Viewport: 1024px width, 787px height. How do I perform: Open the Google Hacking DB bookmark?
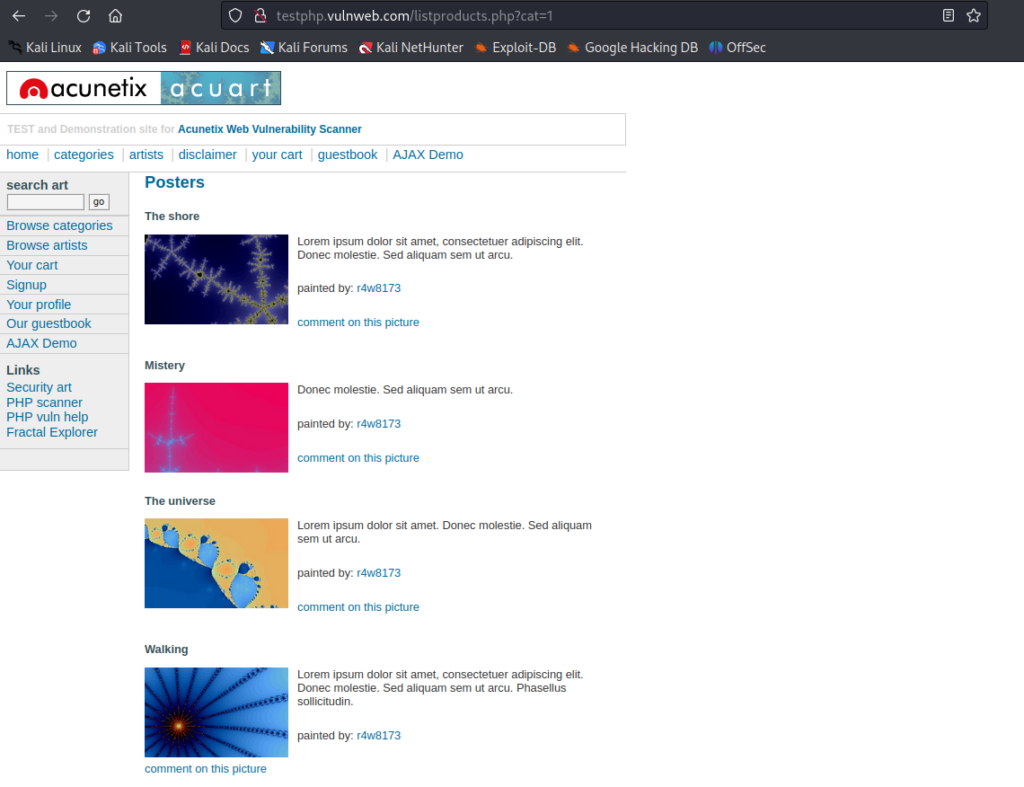632,48
